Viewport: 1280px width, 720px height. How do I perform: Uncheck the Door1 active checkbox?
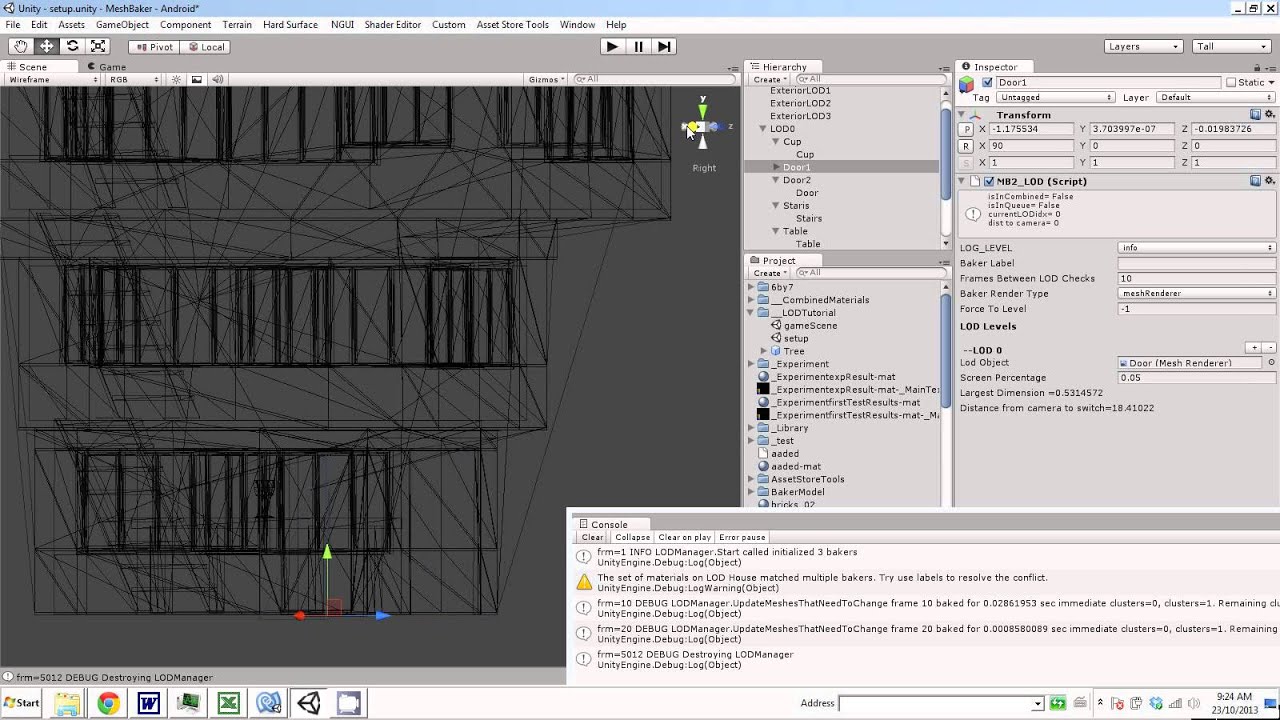(x=988, y=82)
